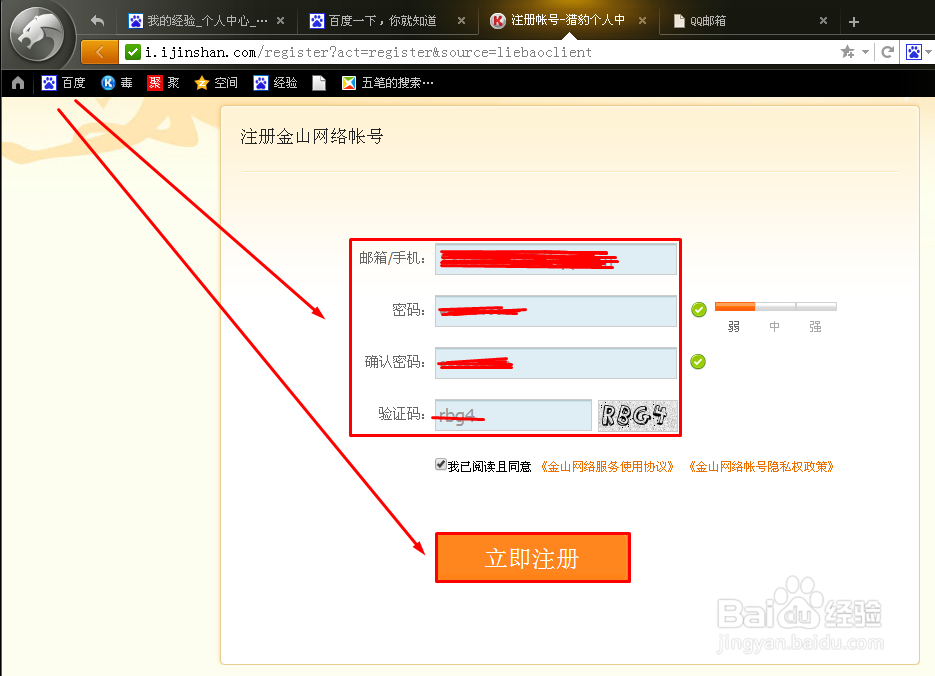
Task: Open a new tab with plus button
Action: tap(853, 22)
